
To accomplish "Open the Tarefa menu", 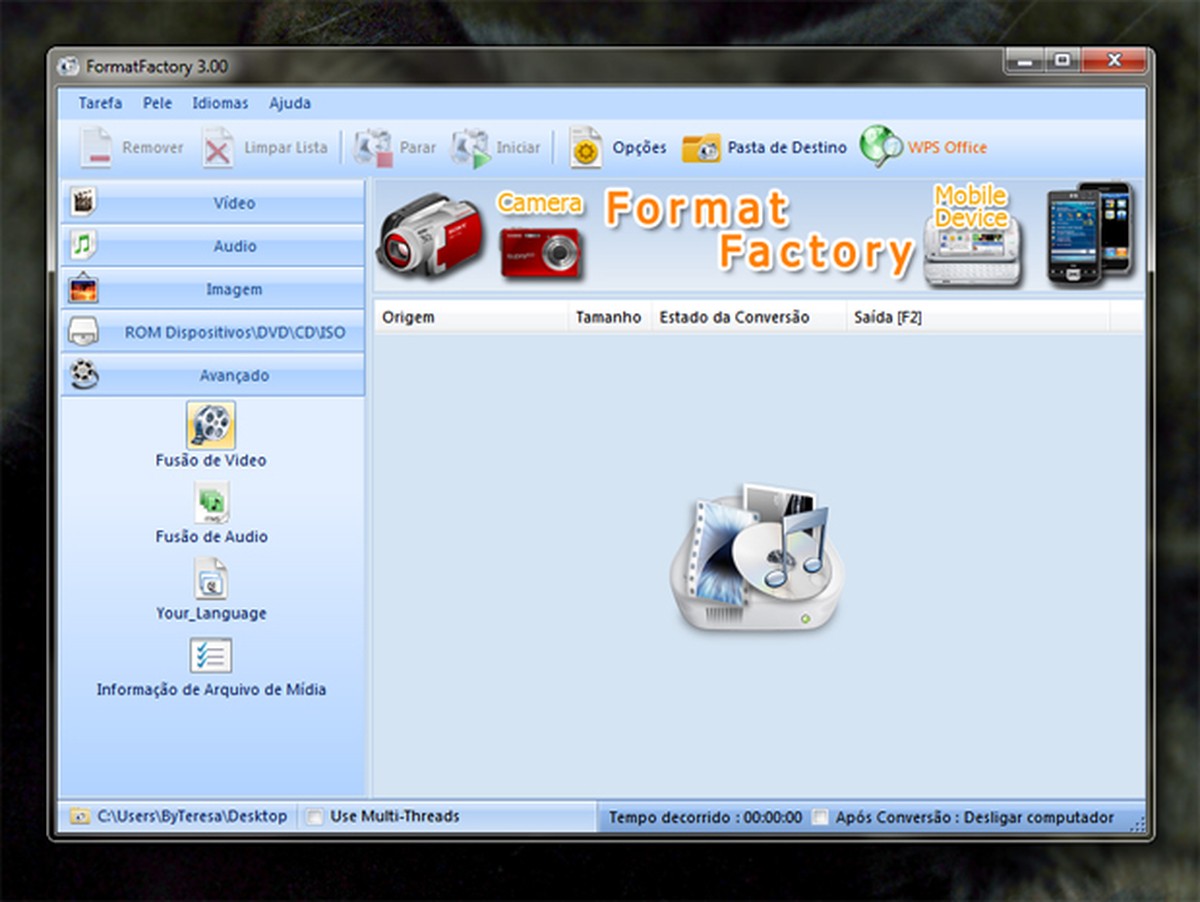I will [100, 103].
